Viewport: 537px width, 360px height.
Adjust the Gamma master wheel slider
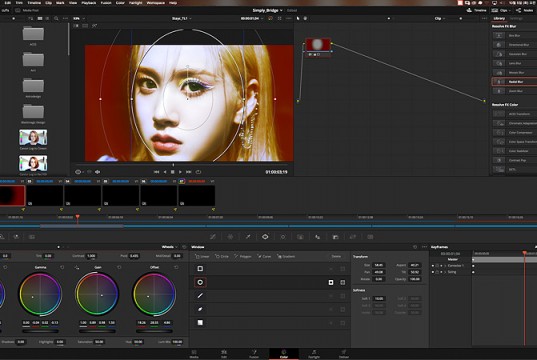40,331
